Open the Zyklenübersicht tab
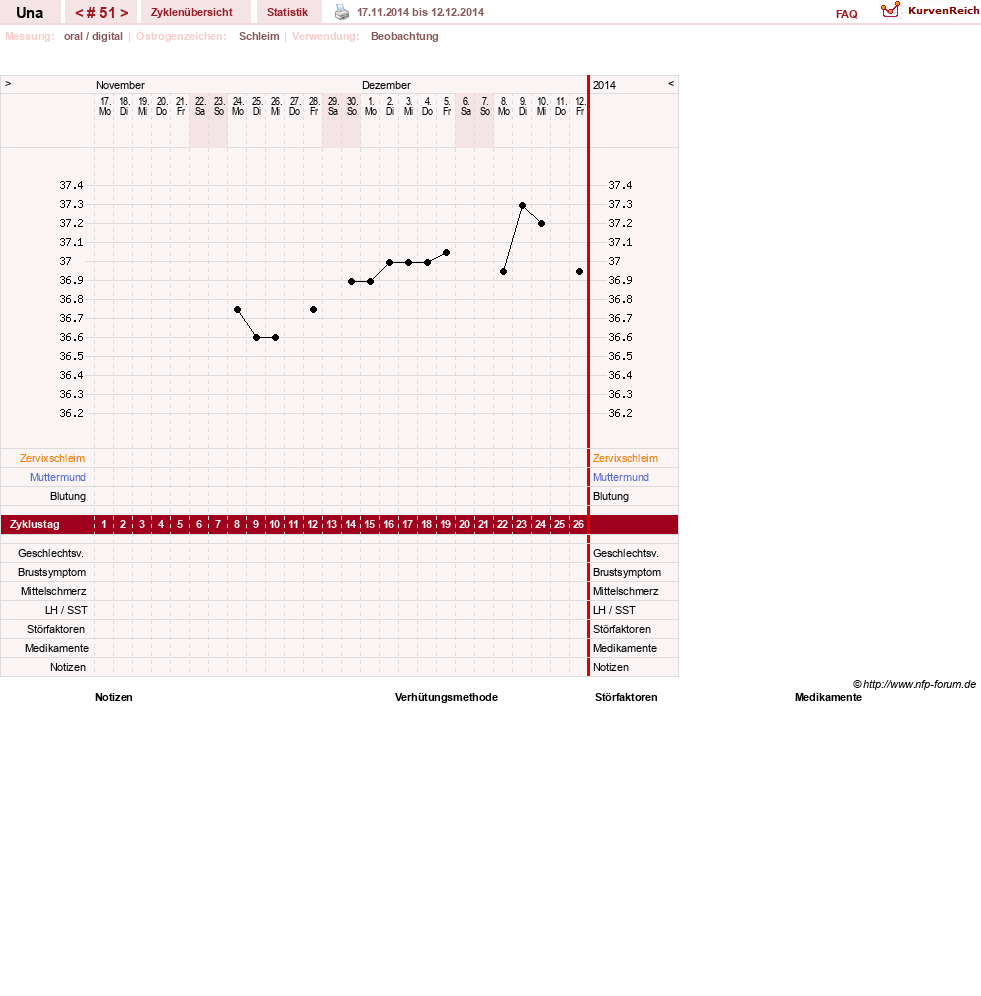Viewport: 981px width, 996px height. click(192, 12)
